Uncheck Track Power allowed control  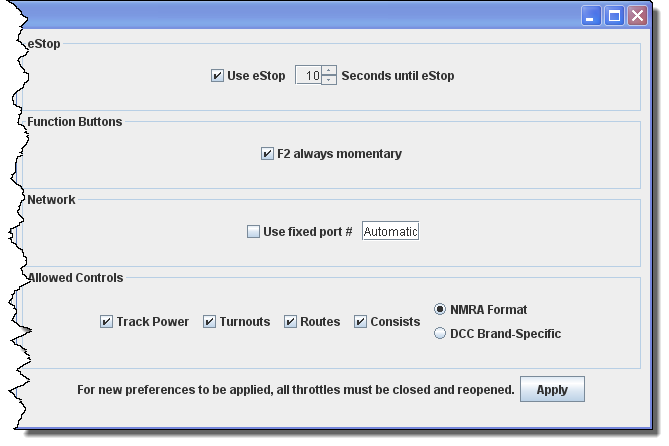(106, 322)
